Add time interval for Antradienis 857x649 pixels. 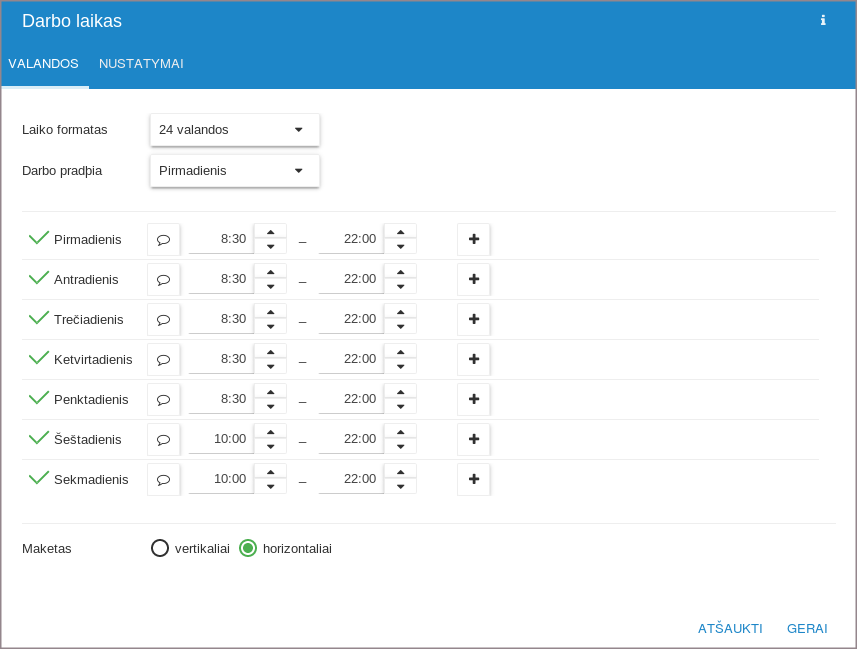point(474,279)
